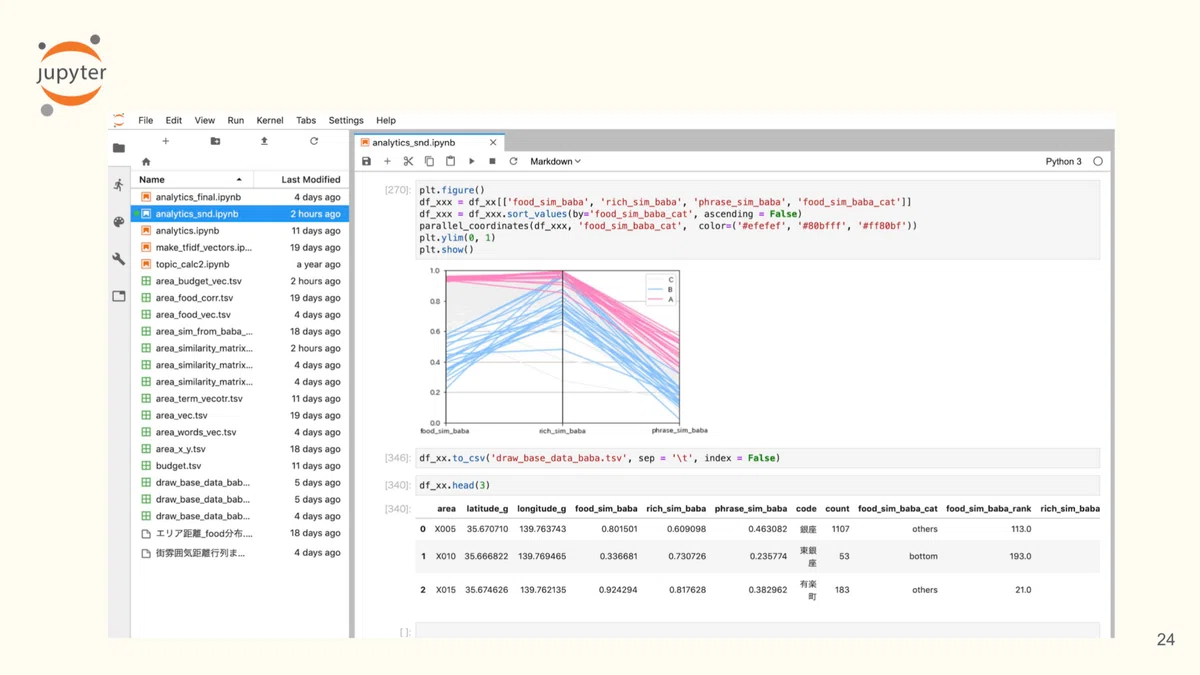Select area_term_vecotr.tsv file
The height and width of the screenshot is (675, 1200).
pyautogui.click(x=240, y=398)
